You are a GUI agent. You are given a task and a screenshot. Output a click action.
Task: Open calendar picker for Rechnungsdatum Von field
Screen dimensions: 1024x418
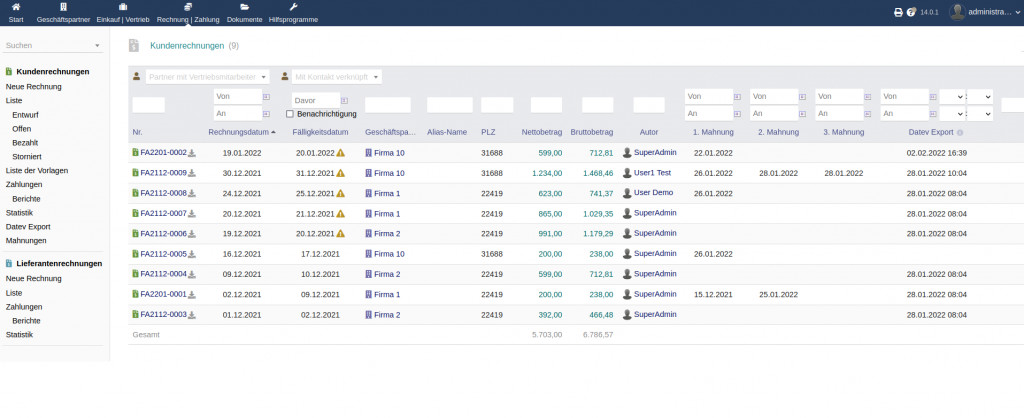[267, 96]
